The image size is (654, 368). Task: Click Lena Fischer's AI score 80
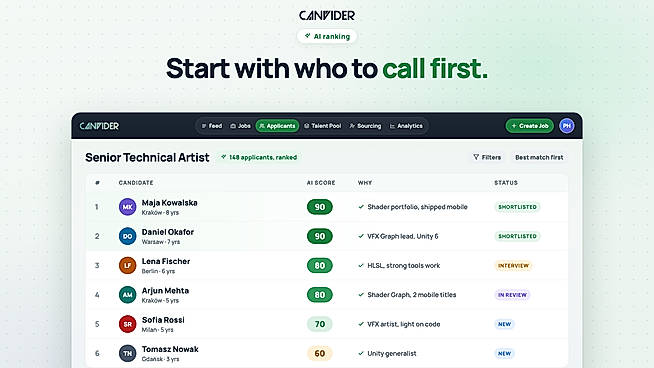pyautogui.click(x=319, y=265)
